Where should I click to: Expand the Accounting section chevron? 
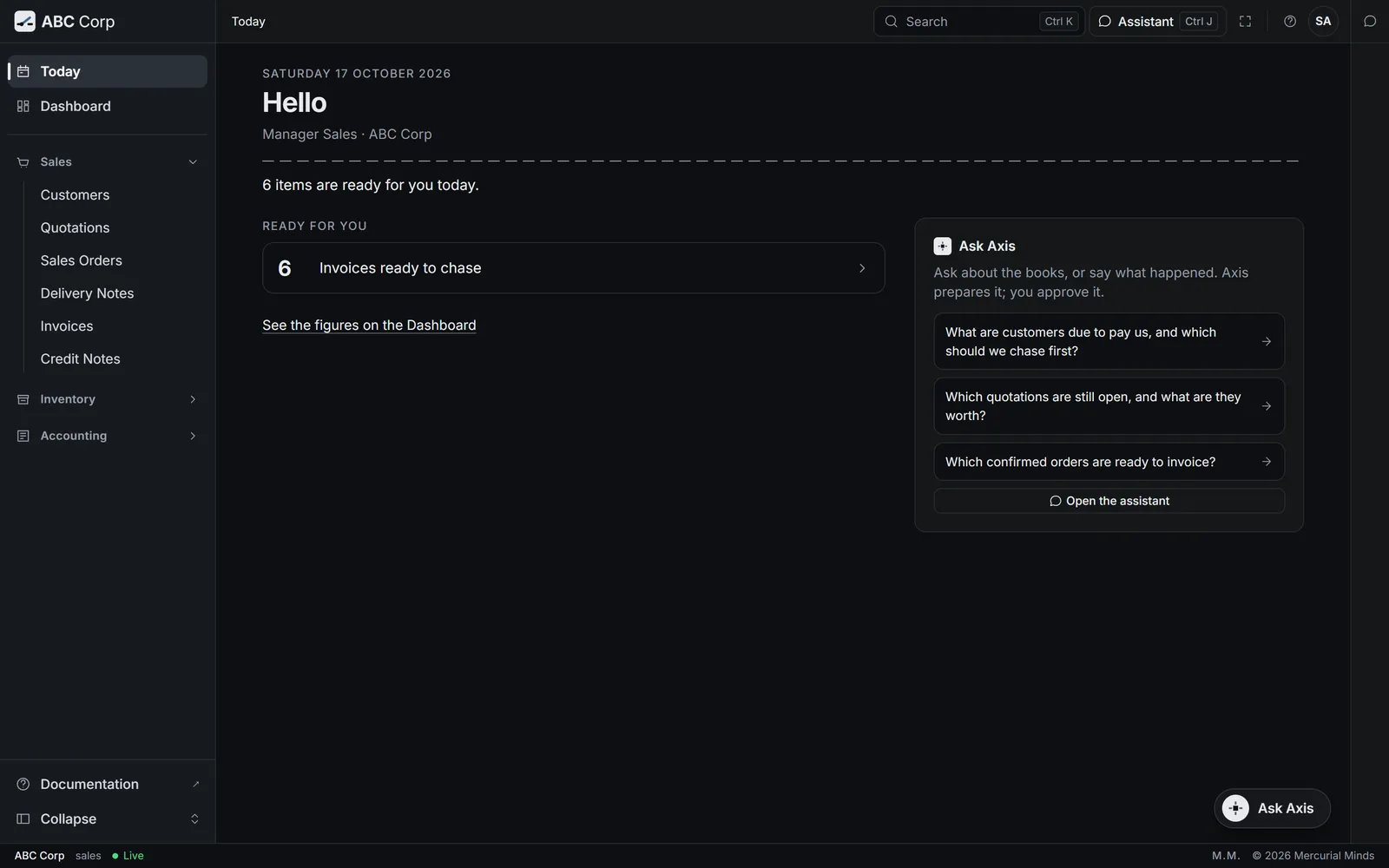pyautogui.click(x=193, y=436)
